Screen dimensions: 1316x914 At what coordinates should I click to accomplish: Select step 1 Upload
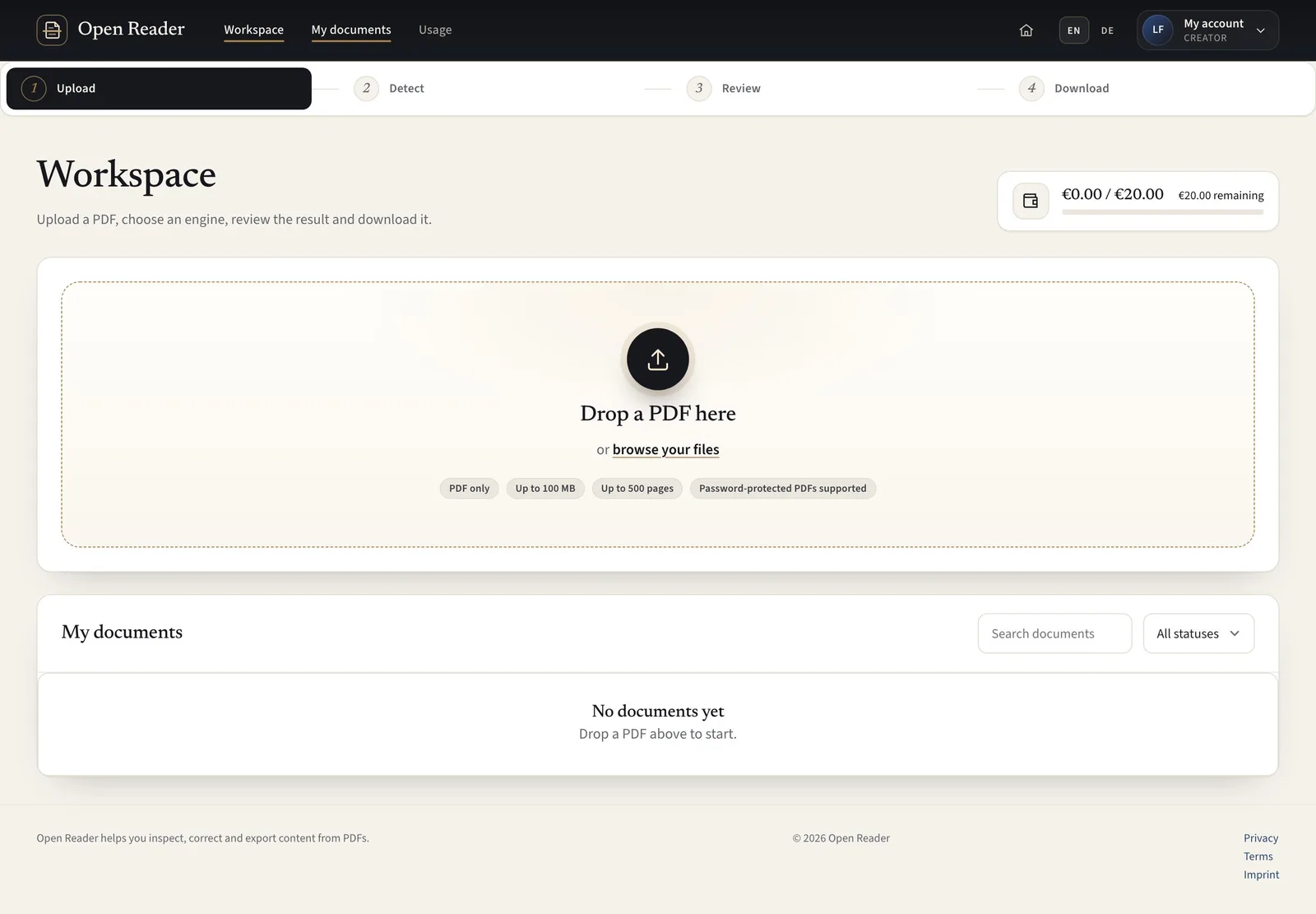(159, 88)
